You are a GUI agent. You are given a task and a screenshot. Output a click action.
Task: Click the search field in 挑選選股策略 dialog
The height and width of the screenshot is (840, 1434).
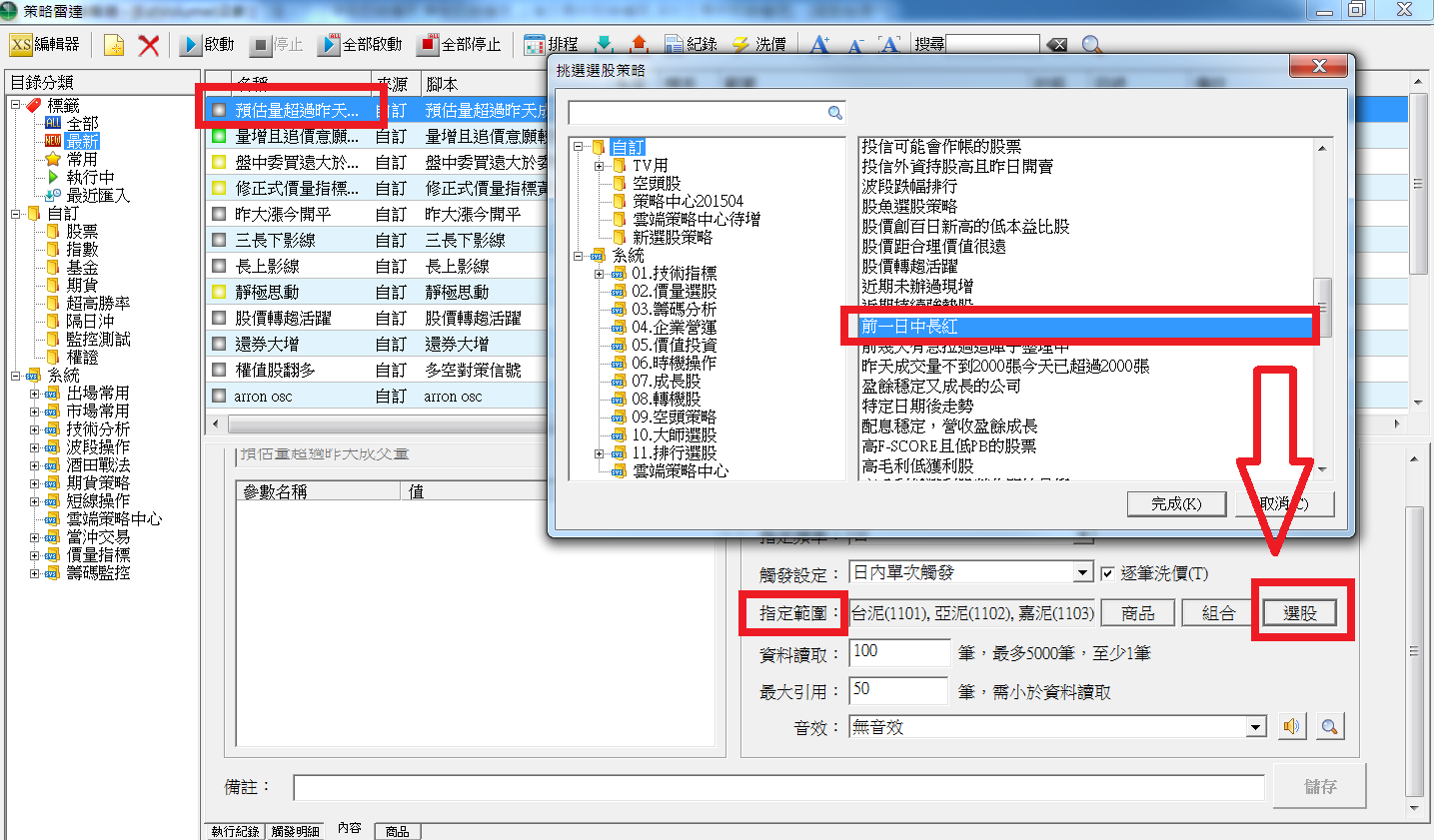tap(698, 113)
